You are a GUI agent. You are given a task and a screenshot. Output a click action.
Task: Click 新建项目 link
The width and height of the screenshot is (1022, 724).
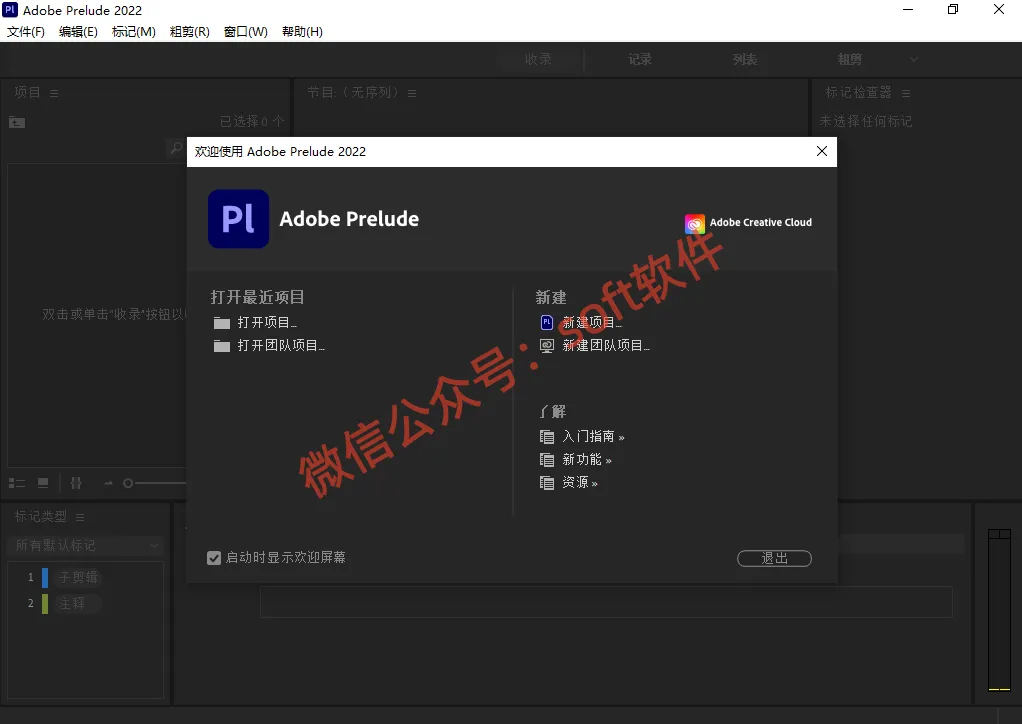point(592,323)
